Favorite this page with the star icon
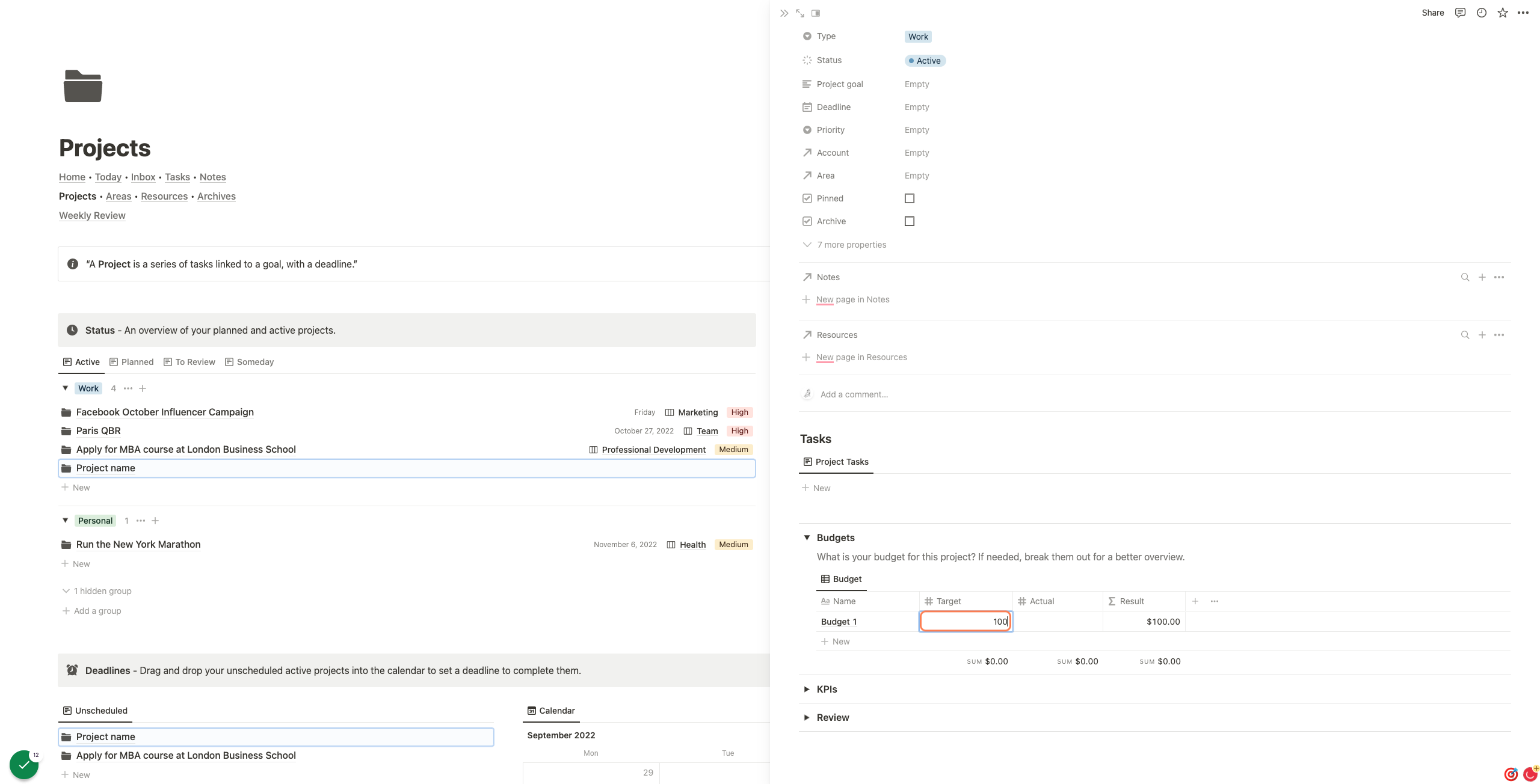 [x=1503, y=13]
